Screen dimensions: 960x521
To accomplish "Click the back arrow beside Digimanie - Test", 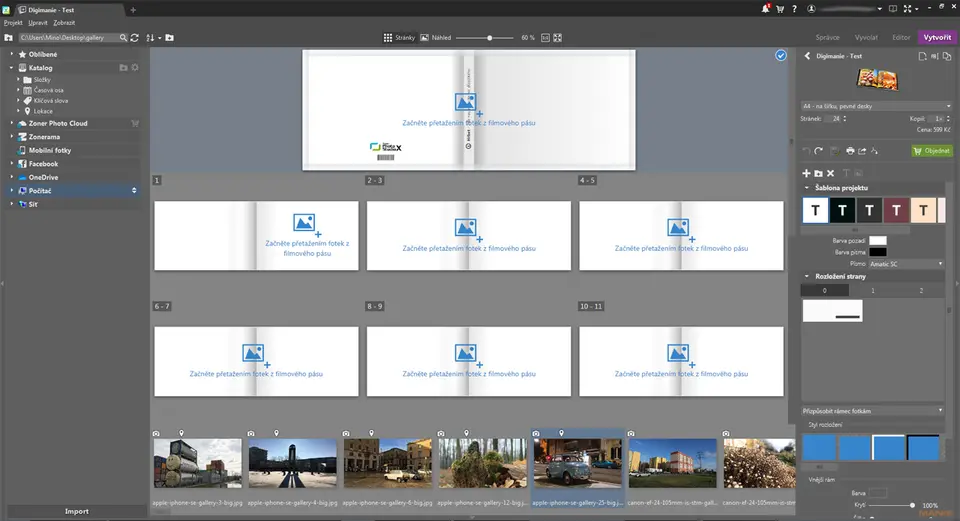I will click(x=808, y=56).
